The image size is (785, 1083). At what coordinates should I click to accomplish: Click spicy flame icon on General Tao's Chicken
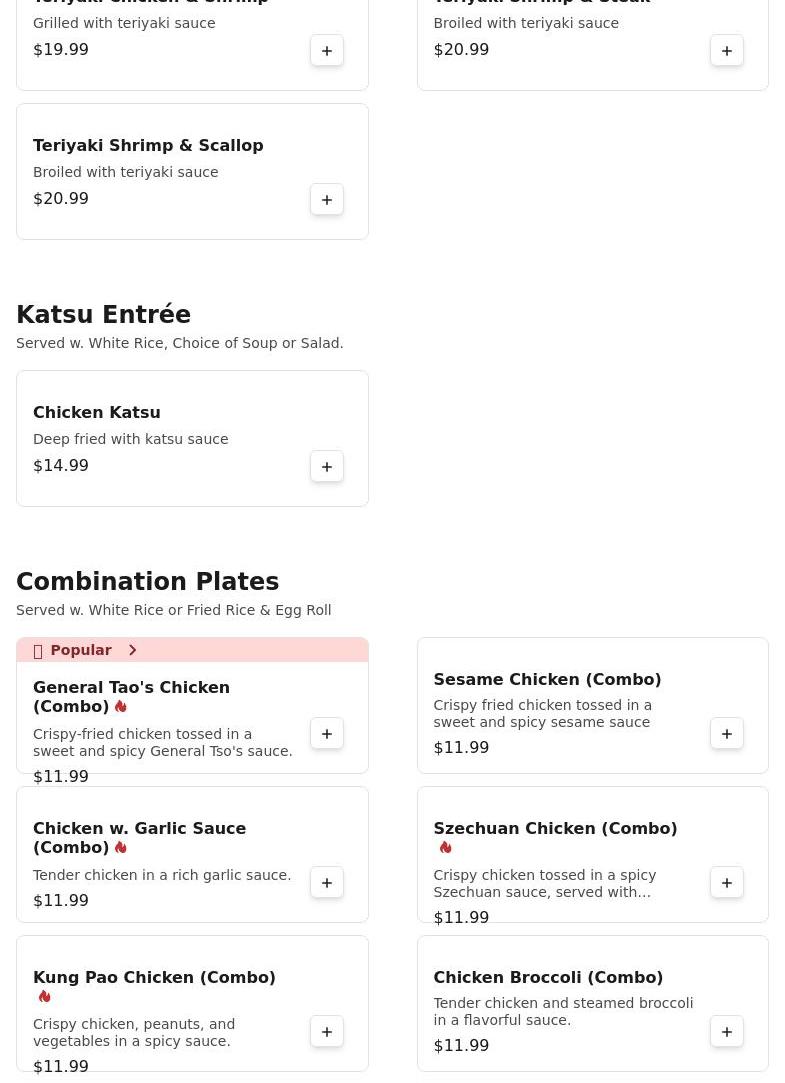[121, 706]
